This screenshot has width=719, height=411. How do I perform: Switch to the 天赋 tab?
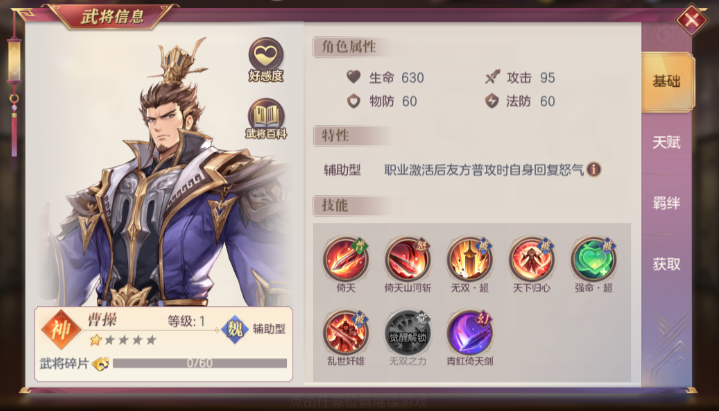[666, 143]
